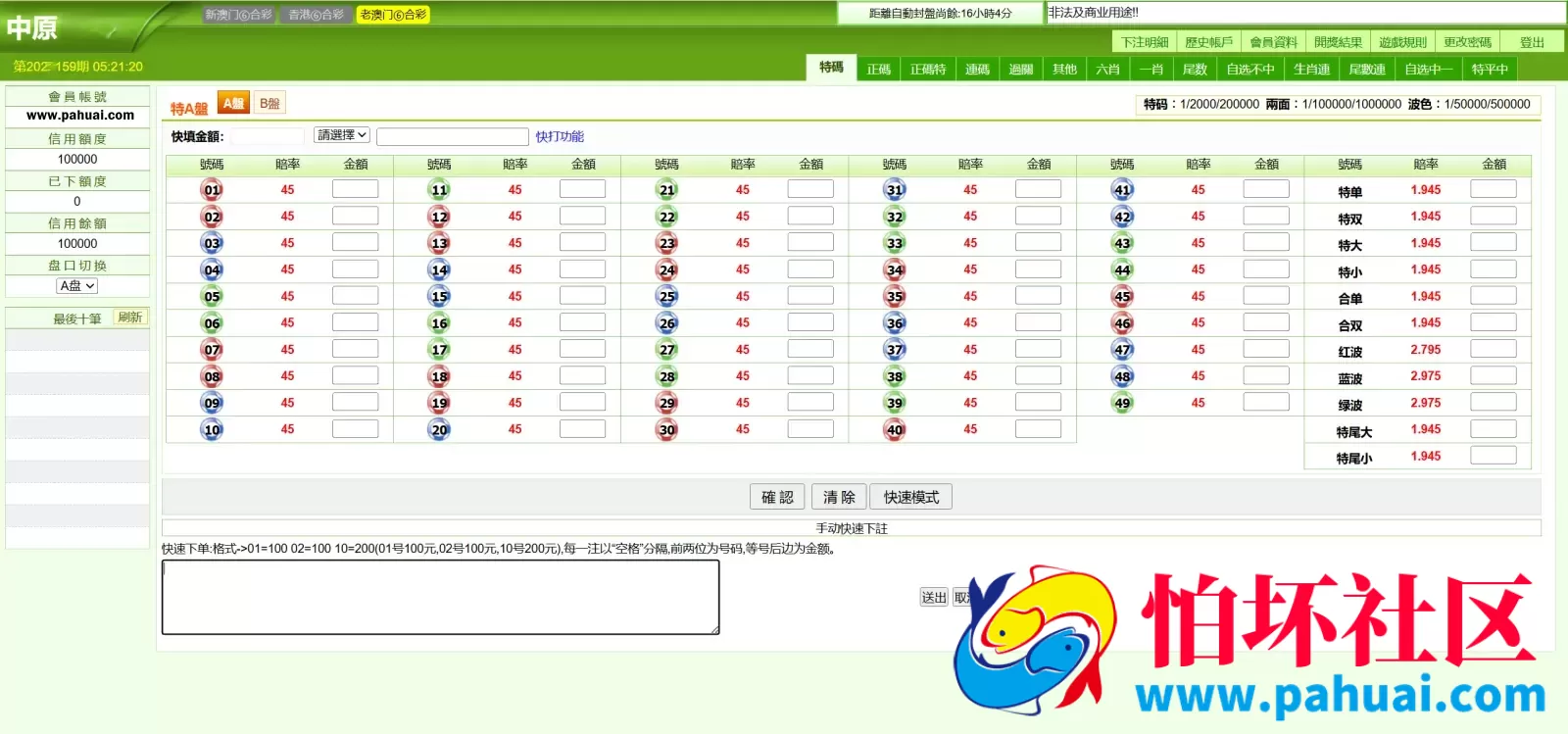1568x734 pixels.
Task: Click number ball 20
Action: pos(439,429)
